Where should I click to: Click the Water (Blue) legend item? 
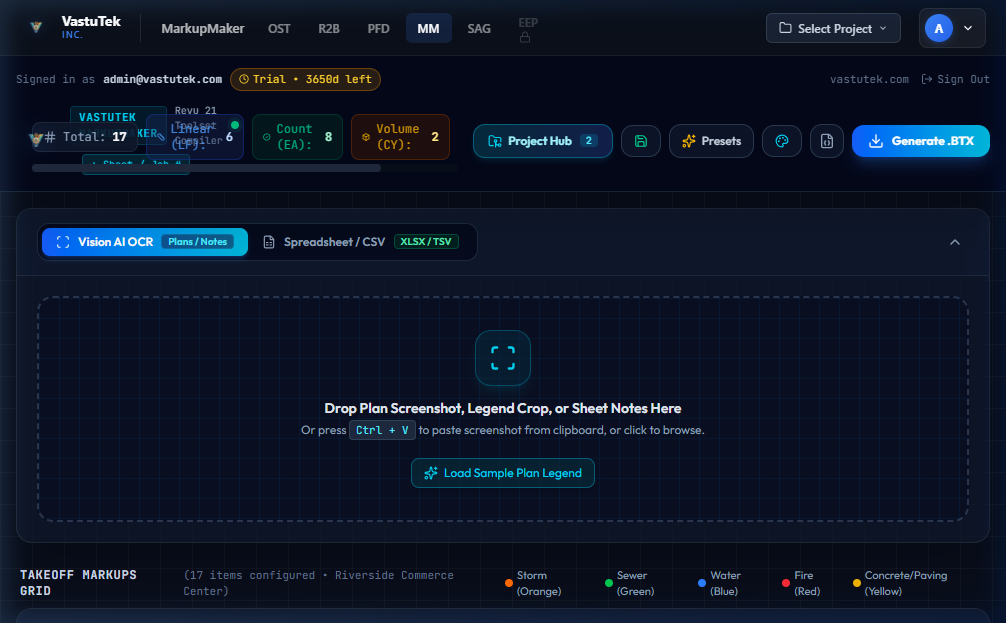point(719,583)
